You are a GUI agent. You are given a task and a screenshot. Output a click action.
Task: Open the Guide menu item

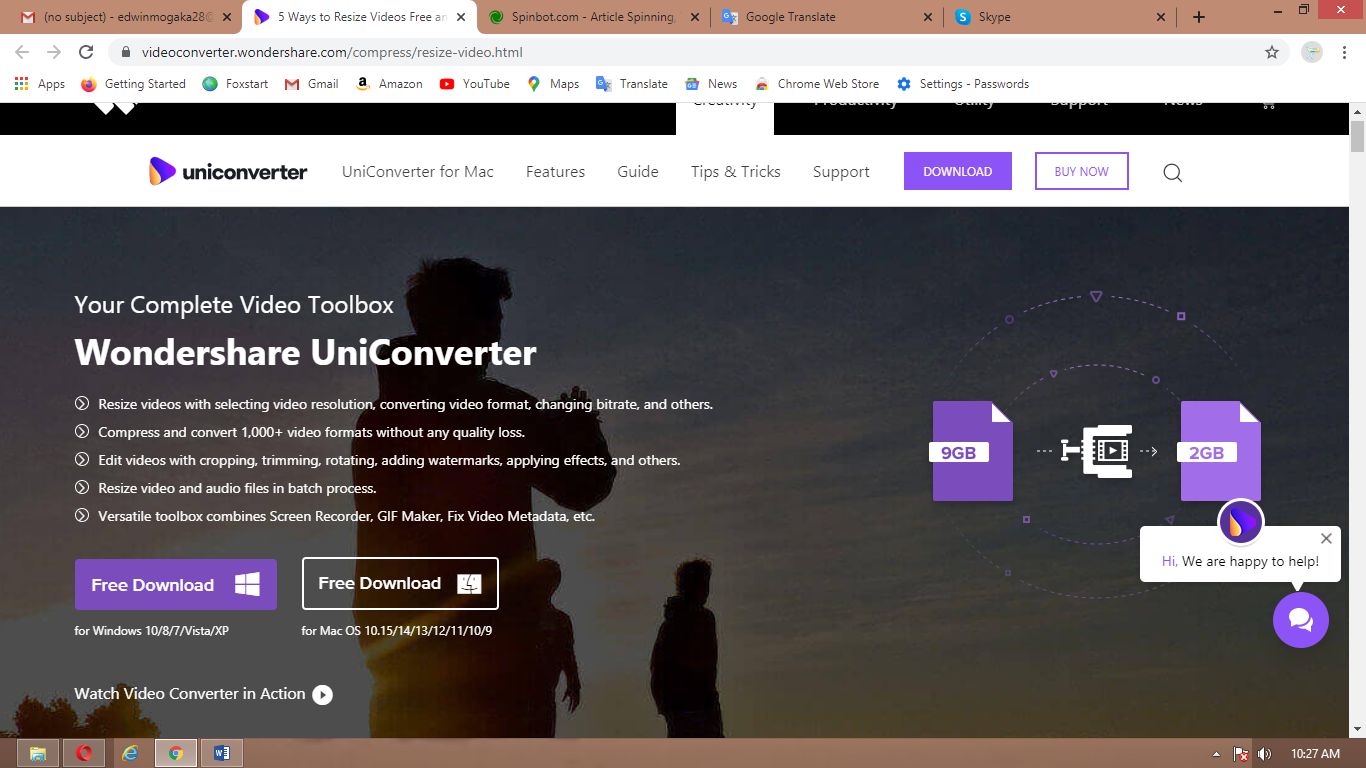(x=638, y=171)
